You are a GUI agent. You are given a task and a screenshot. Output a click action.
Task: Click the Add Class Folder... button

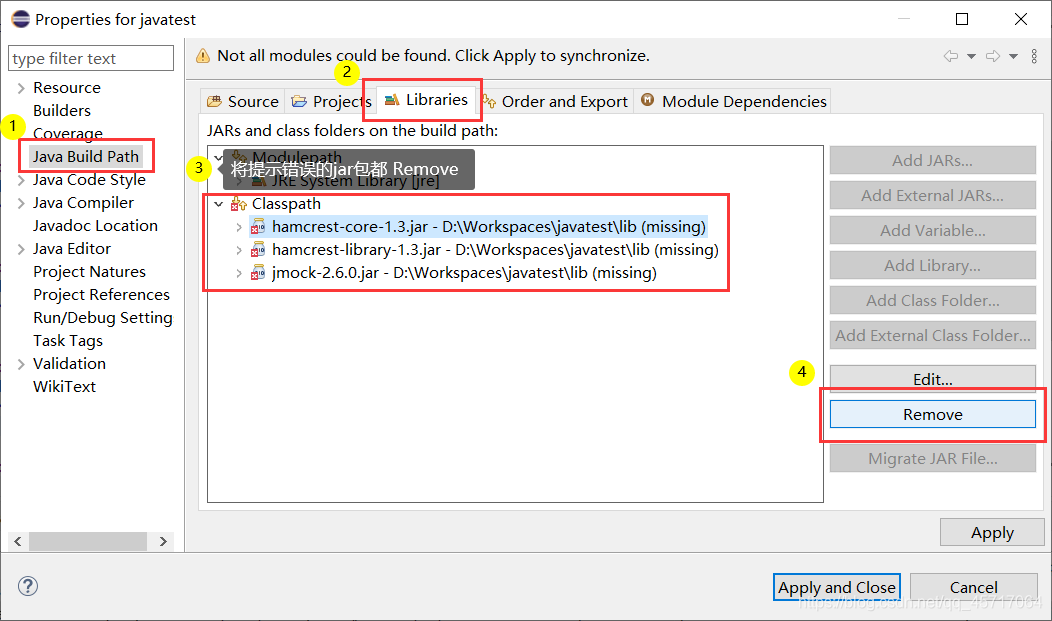click(933, 300)
